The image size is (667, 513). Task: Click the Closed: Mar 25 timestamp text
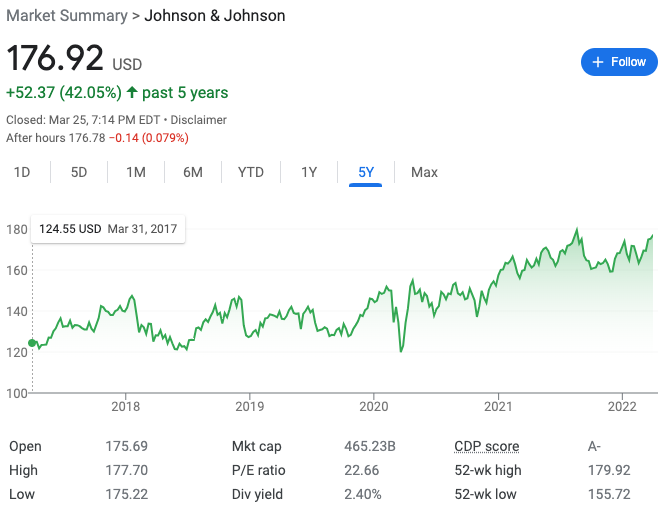83,120
